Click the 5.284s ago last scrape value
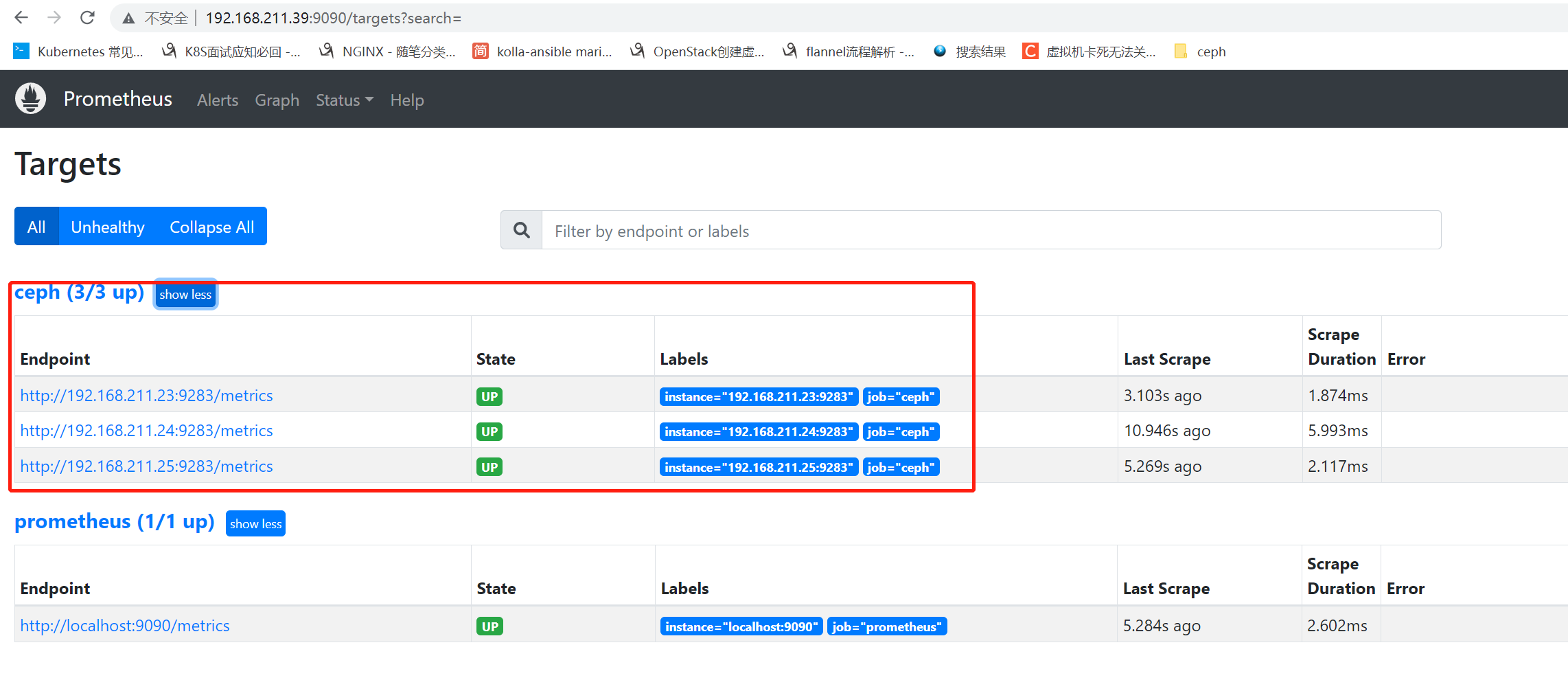 coord(1162,626)
